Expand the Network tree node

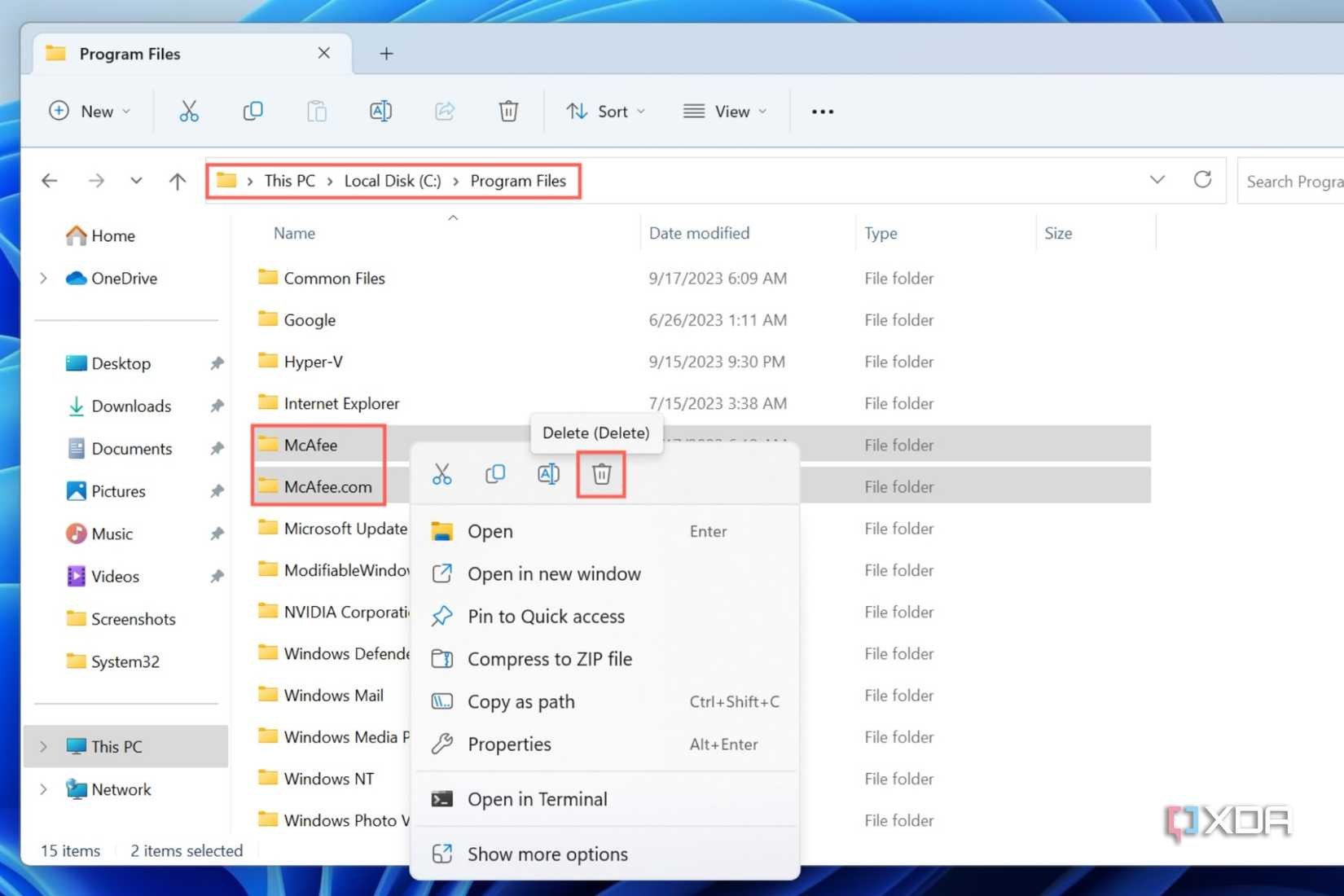44,789
